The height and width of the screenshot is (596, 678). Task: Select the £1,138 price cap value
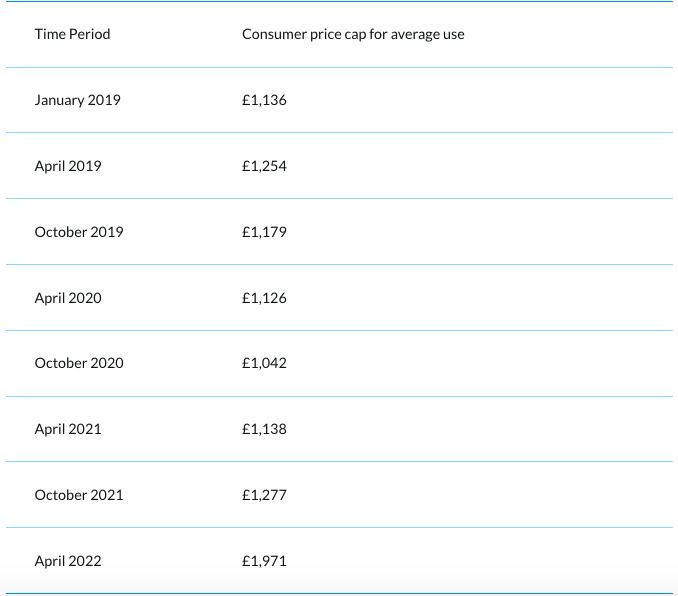tap(264, 429)
